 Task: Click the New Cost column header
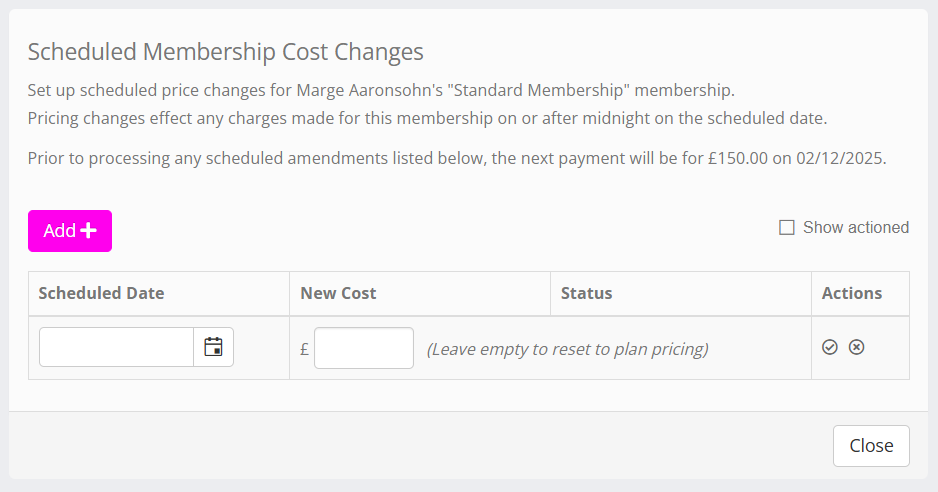338,293
